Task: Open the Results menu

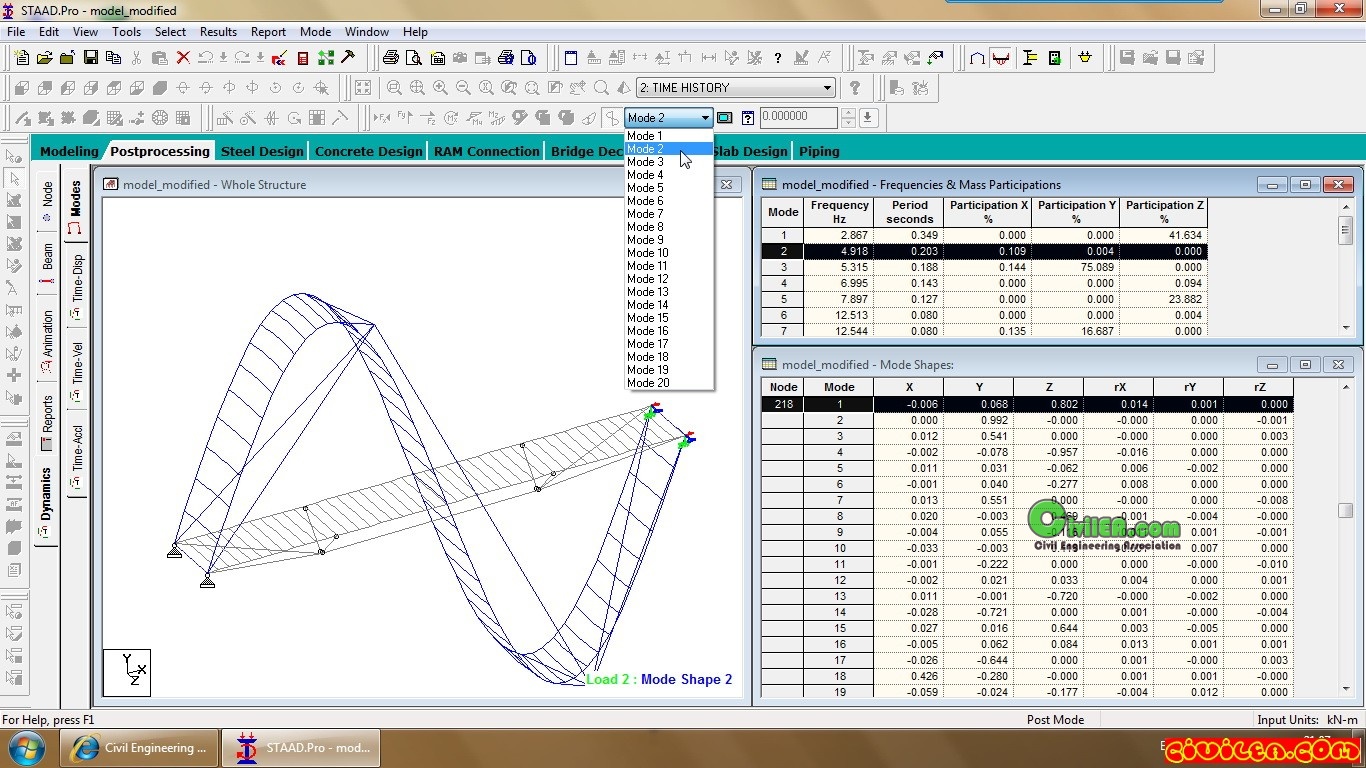Action: tap(218, 32)
